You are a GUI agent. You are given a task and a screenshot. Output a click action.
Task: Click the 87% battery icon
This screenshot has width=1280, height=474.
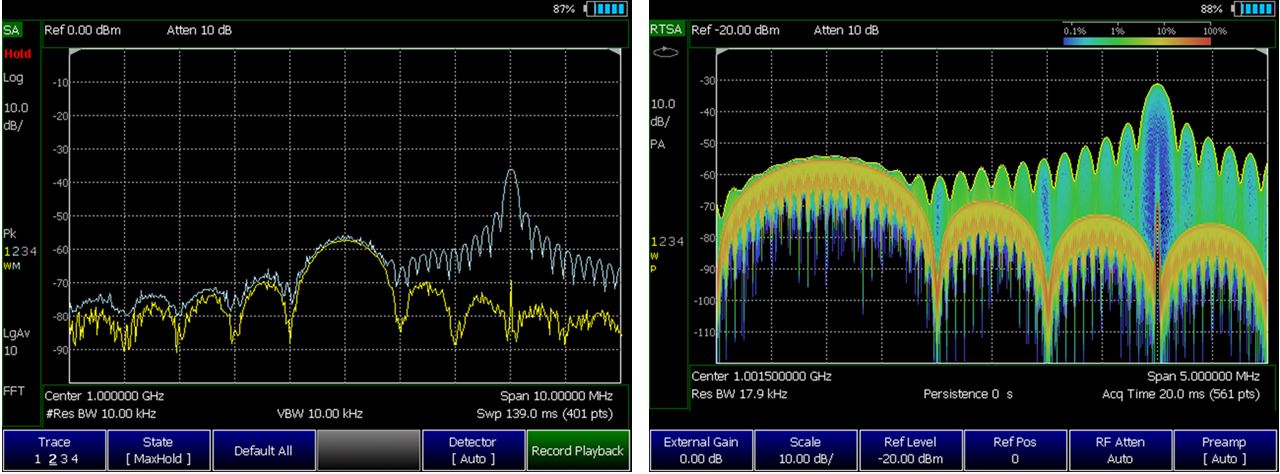[607, 9]
